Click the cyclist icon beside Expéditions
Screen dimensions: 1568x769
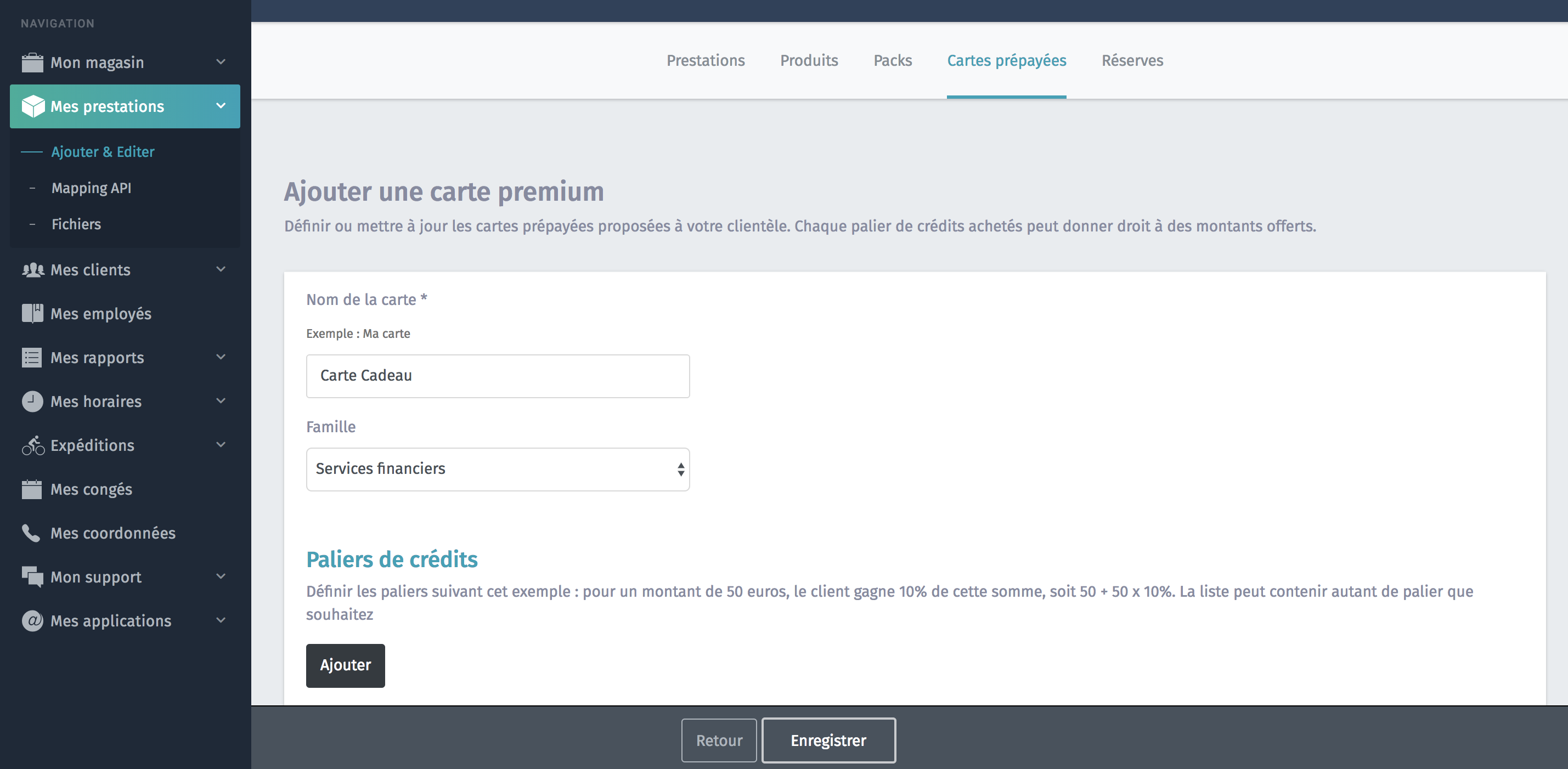tap(33, 445)
